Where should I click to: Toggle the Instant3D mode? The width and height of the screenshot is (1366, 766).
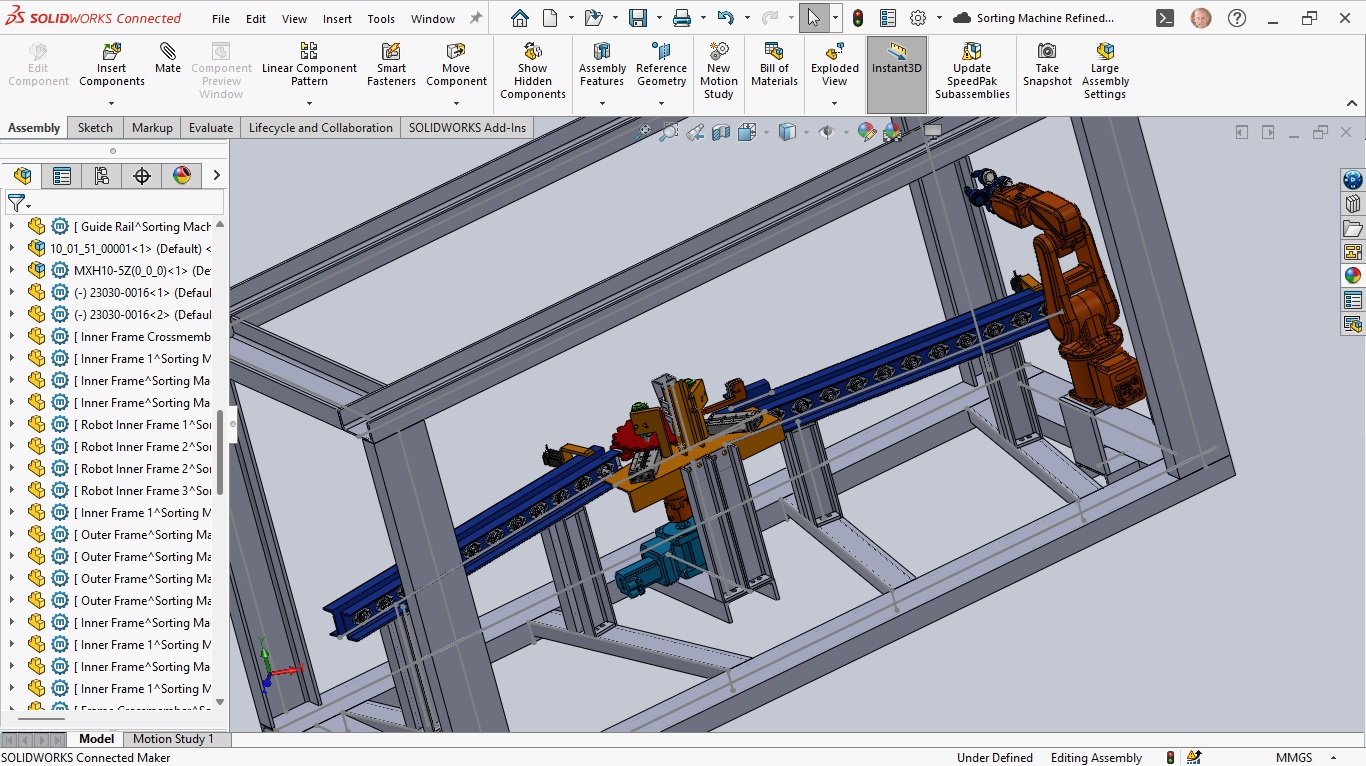click(897, 75)
